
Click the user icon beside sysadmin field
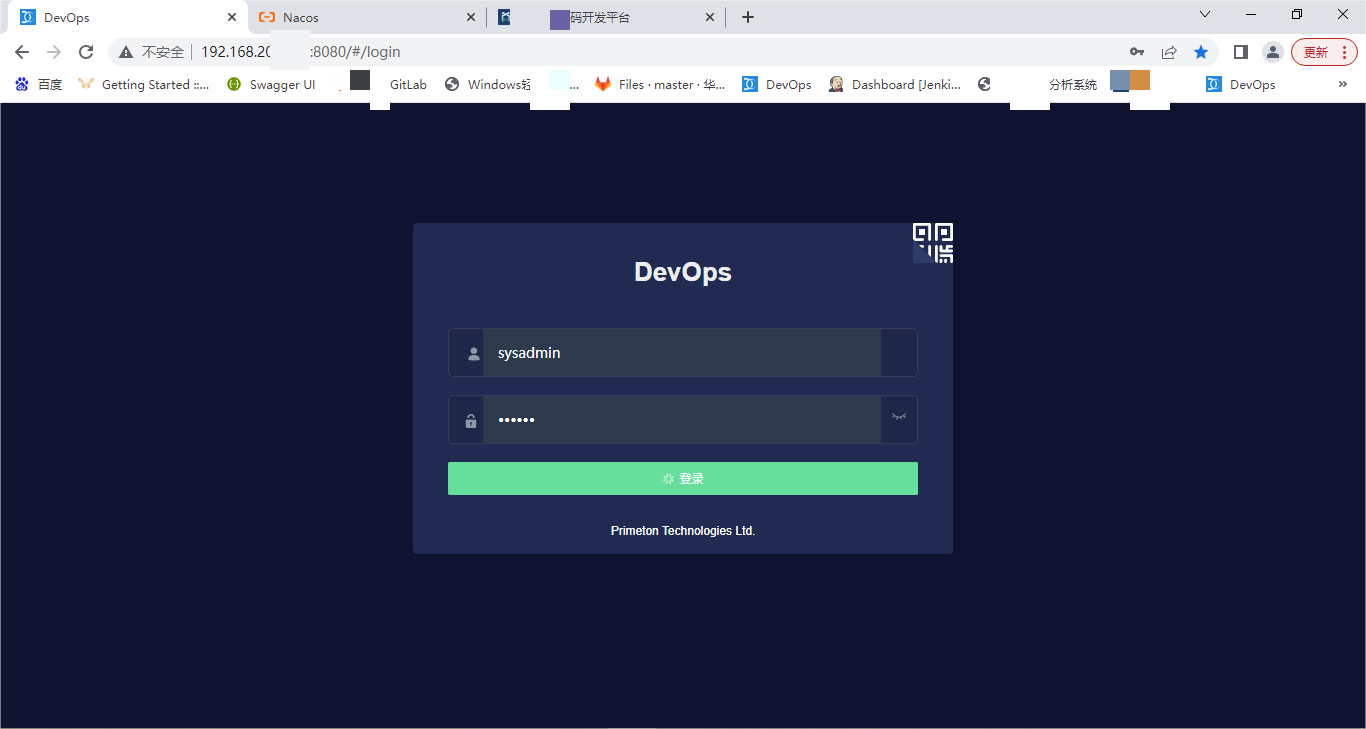click(474, 353)
